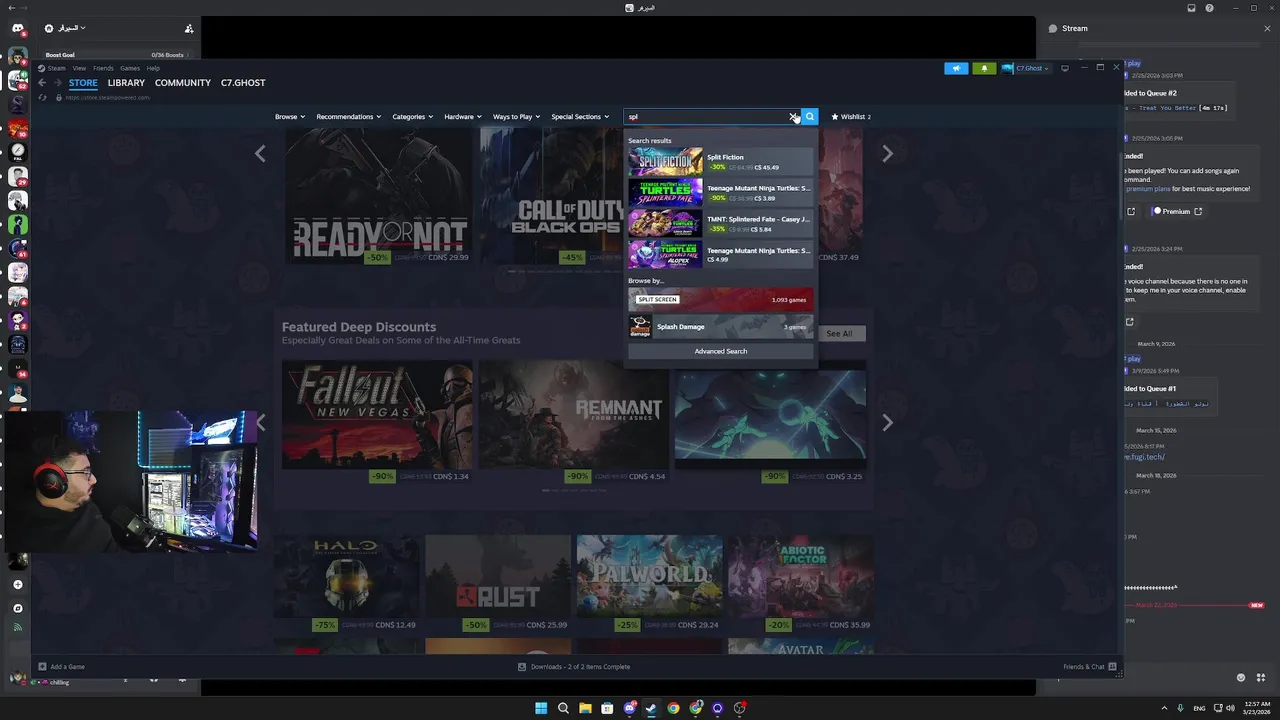Open Steam notifications bell button

[x=984, y=68]
